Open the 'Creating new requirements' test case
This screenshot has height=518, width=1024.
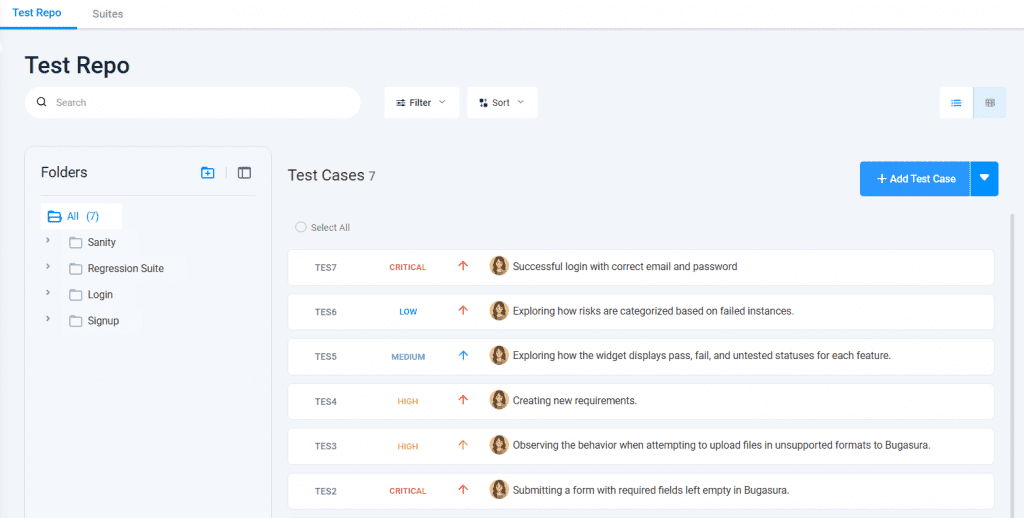575,401
